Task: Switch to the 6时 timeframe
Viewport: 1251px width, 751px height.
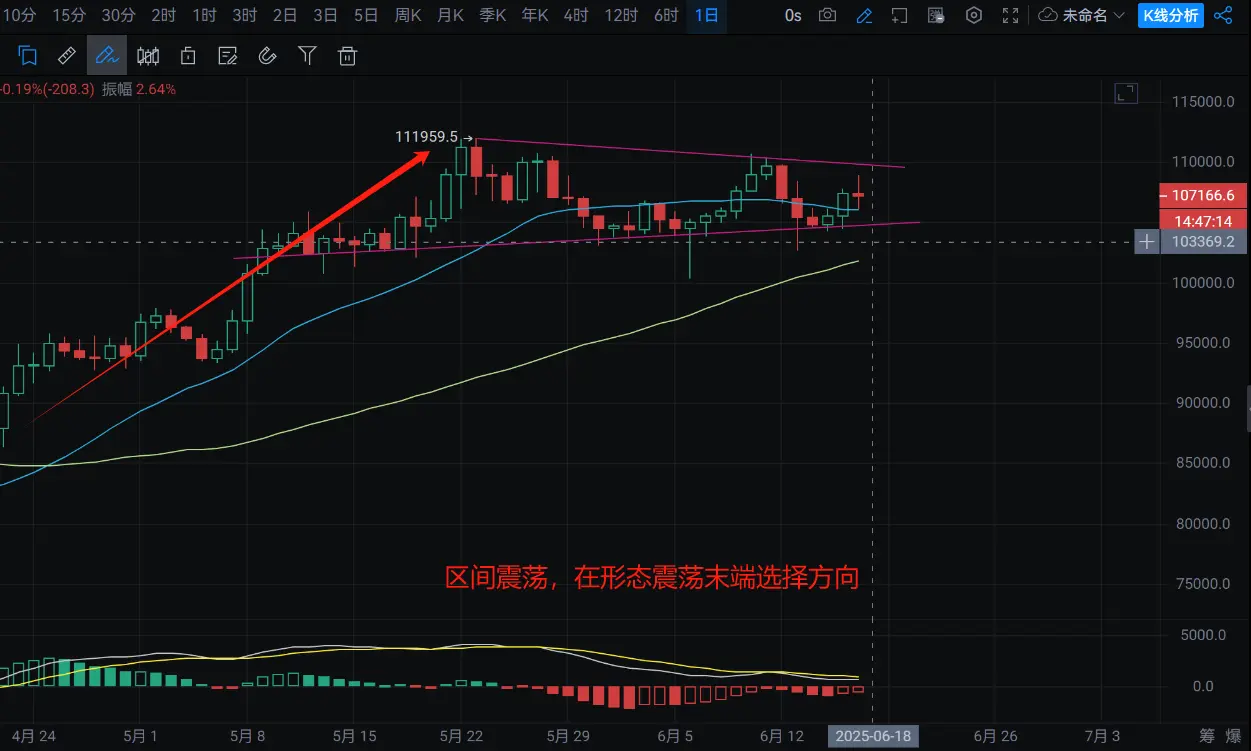Action: [666, 15]
